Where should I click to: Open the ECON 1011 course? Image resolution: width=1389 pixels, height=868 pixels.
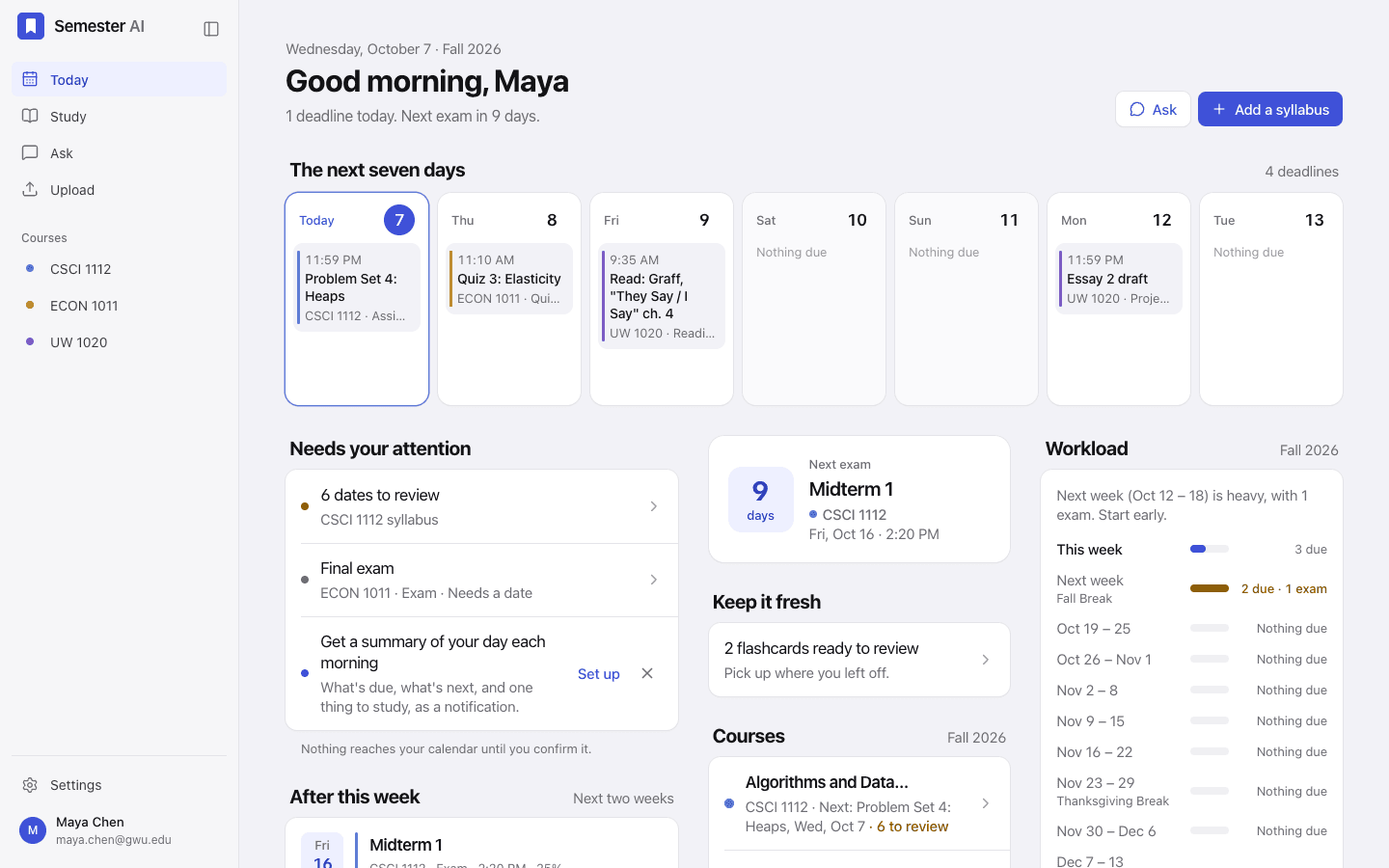(x=119, y=305)
